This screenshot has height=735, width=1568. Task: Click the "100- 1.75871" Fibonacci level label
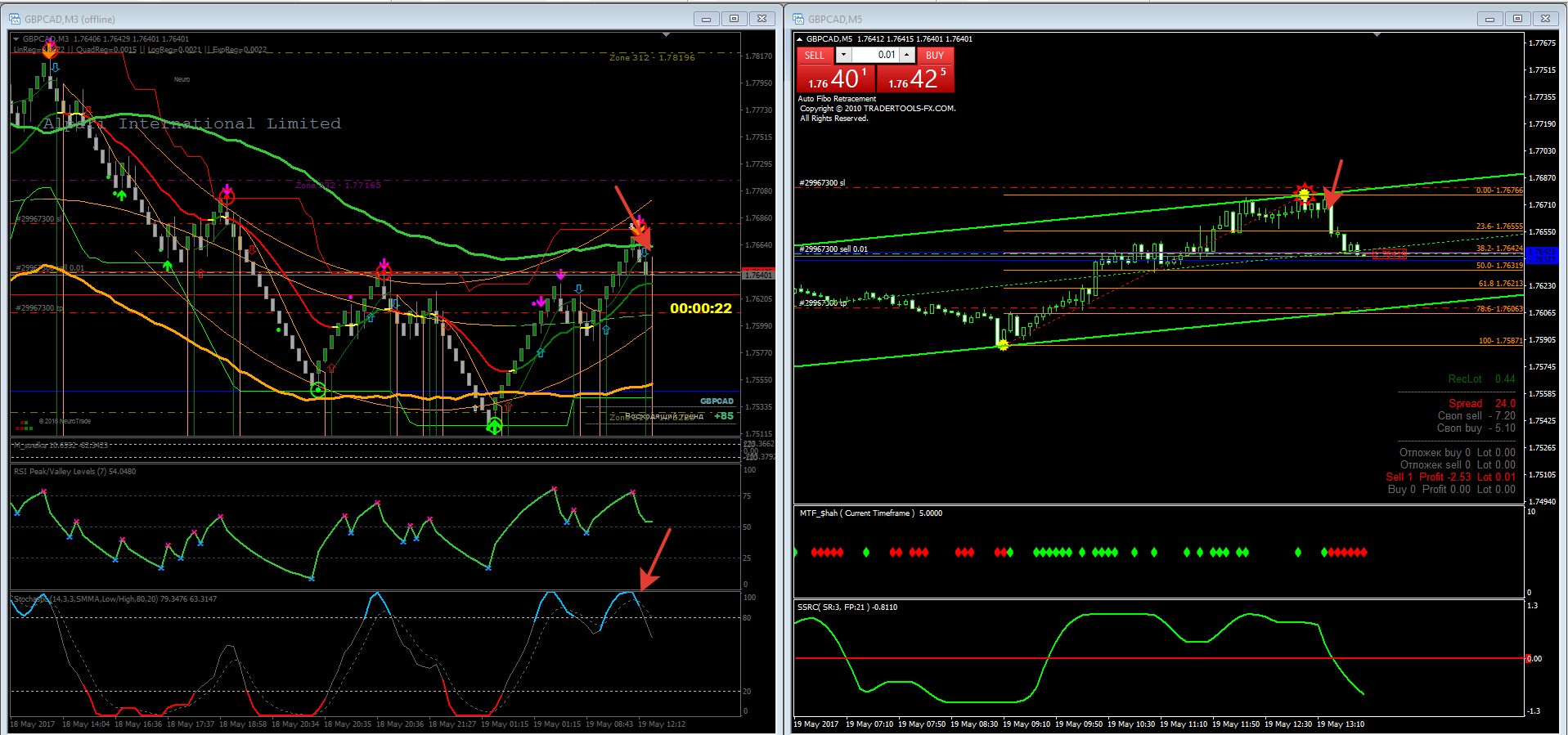click(1500, 341)
